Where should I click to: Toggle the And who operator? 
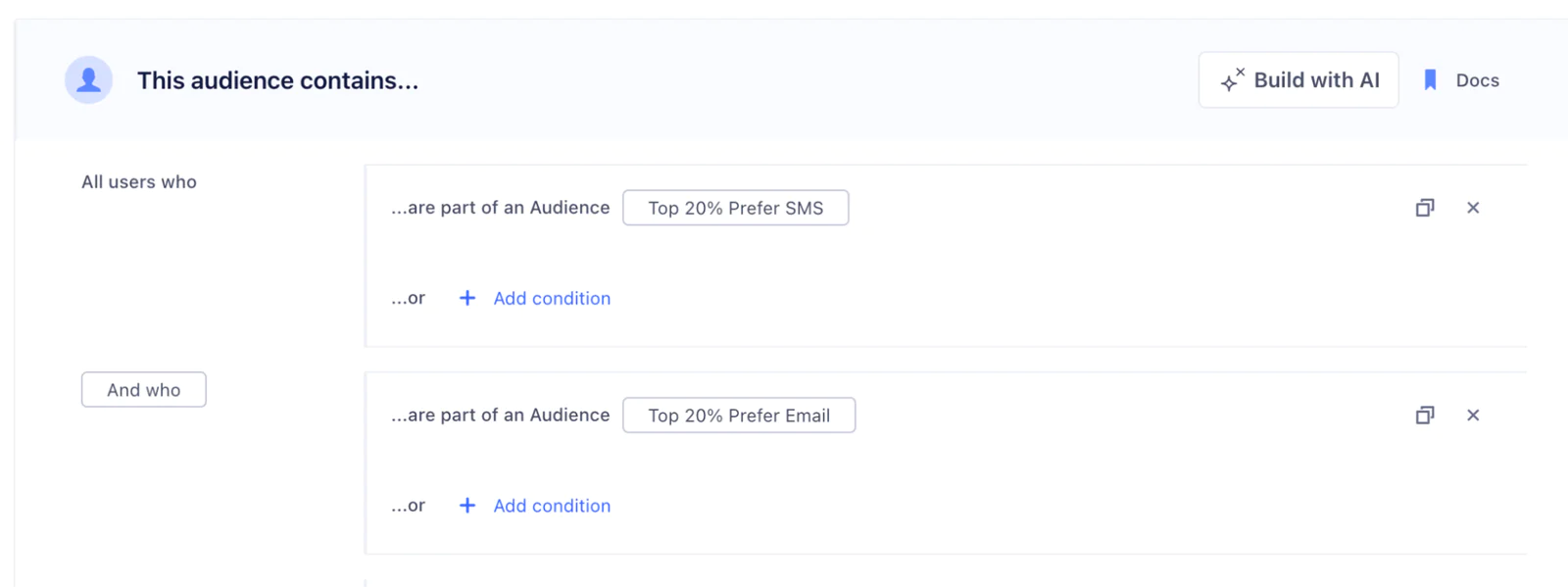(x=143, y=390)
